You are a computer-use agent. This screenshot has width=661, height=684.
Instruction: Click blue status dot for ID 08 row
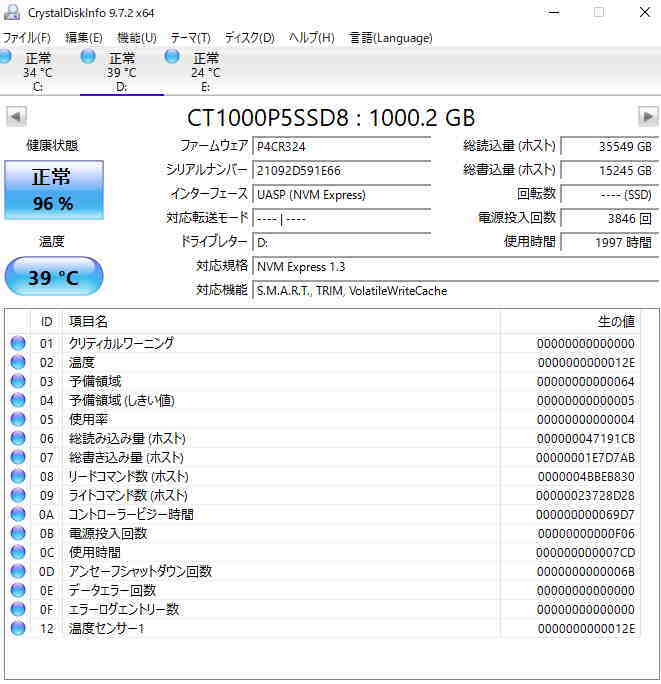(x=18, y=476)
